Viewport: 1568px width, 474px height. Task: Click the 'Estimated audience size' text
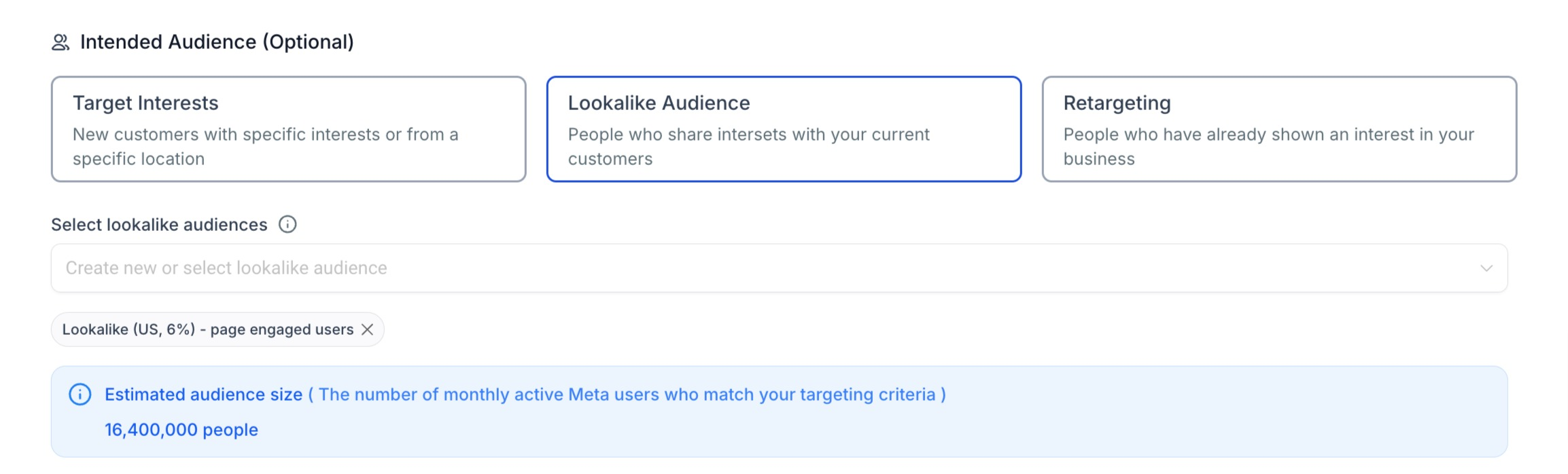click(x=203, y=395)
